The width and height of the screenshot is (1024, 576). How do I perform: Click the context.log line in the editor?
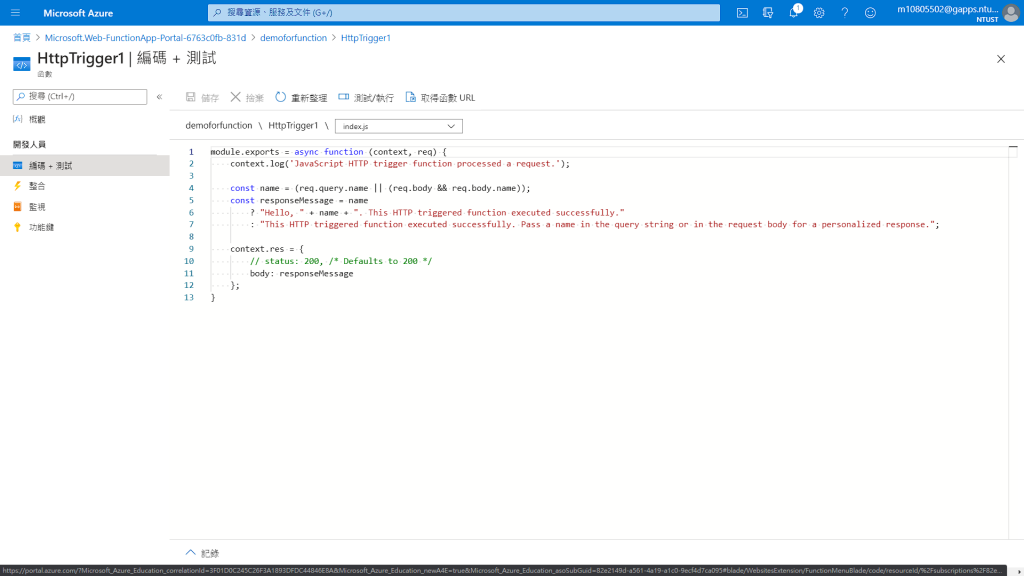point(400,163)
